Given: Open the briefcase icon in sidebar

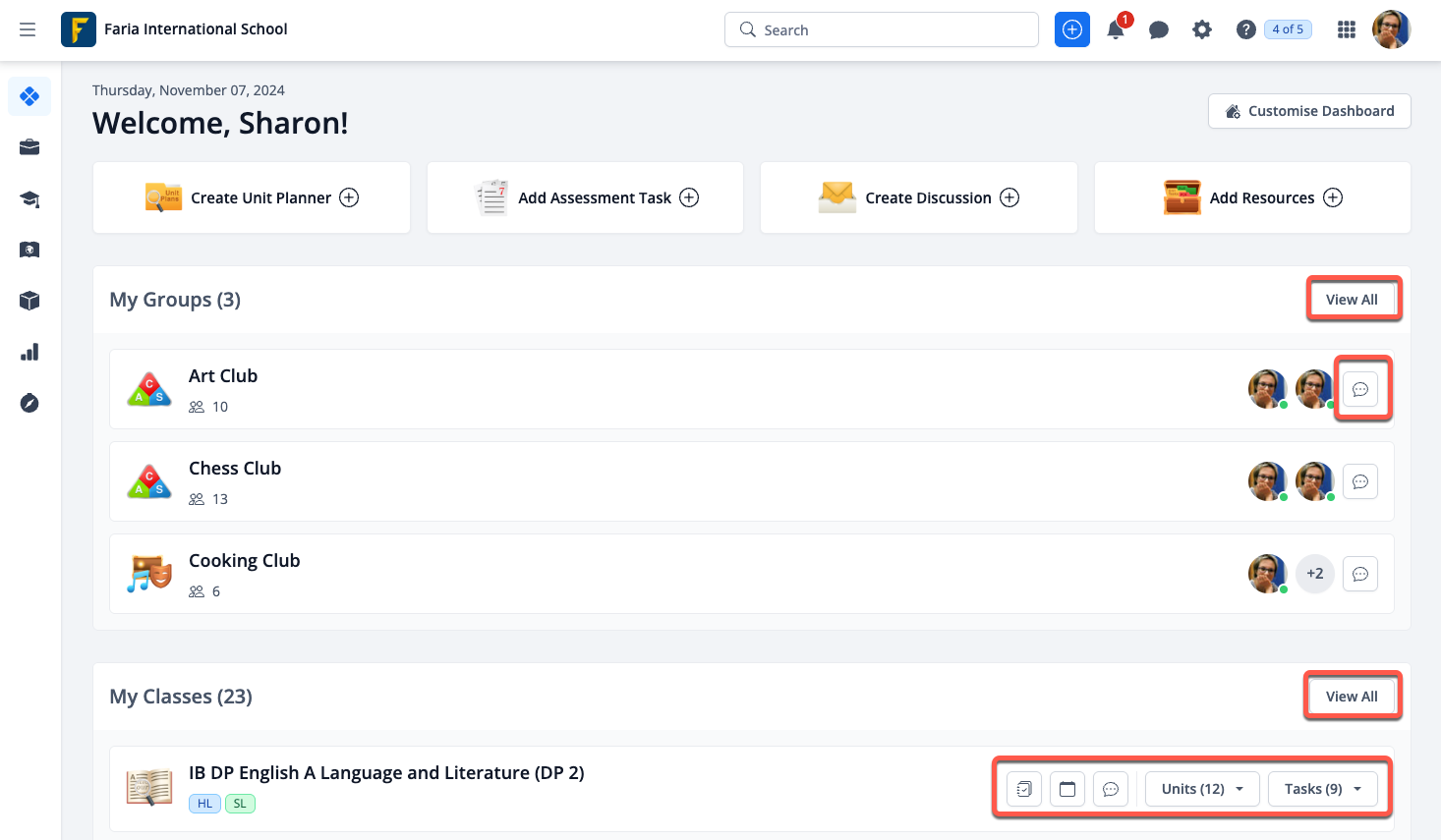Looking at the screenshot, I should coord(29,147).
